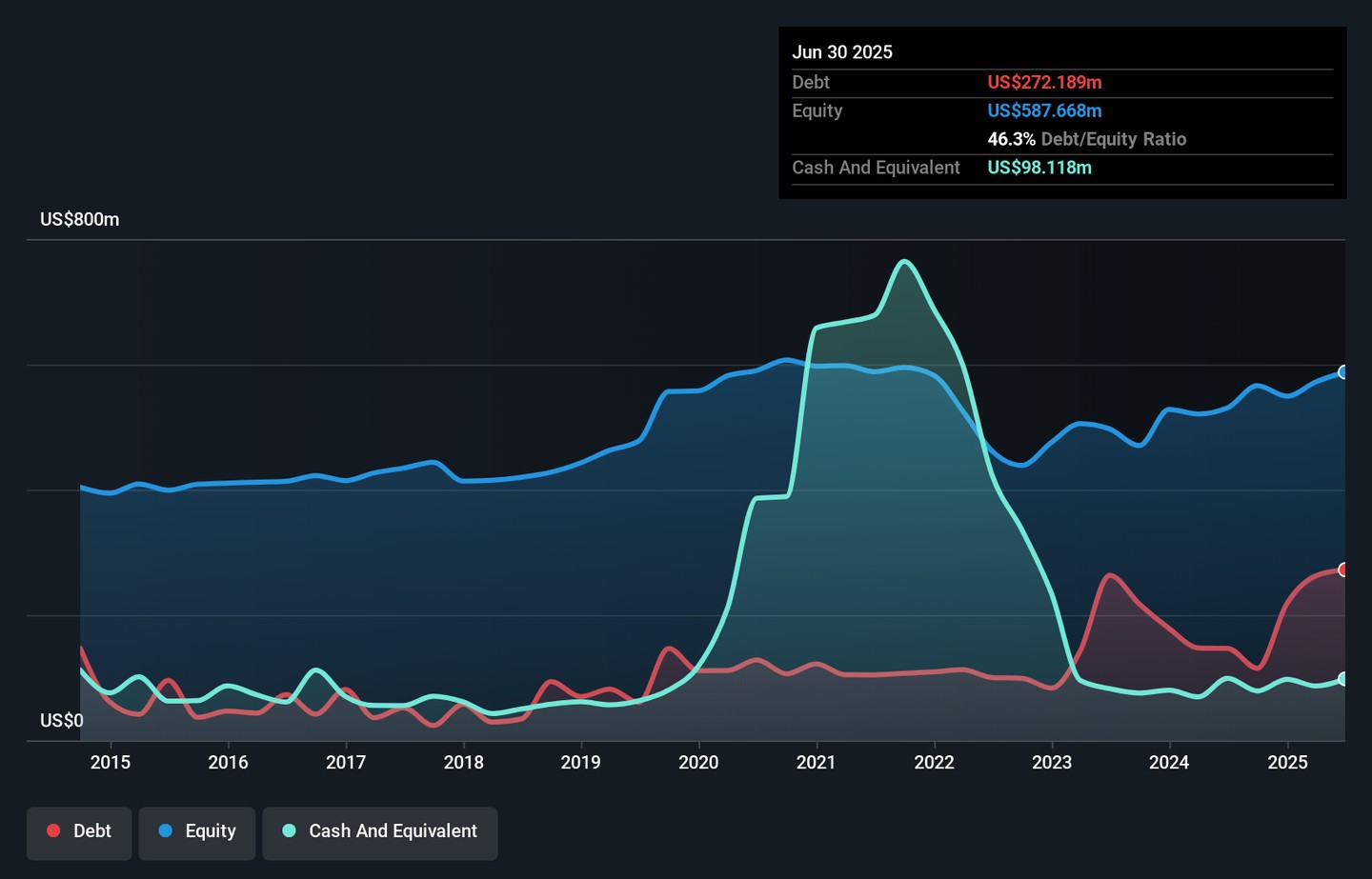Toggle the Cash And Equivalent legend item

pos(380,831)
